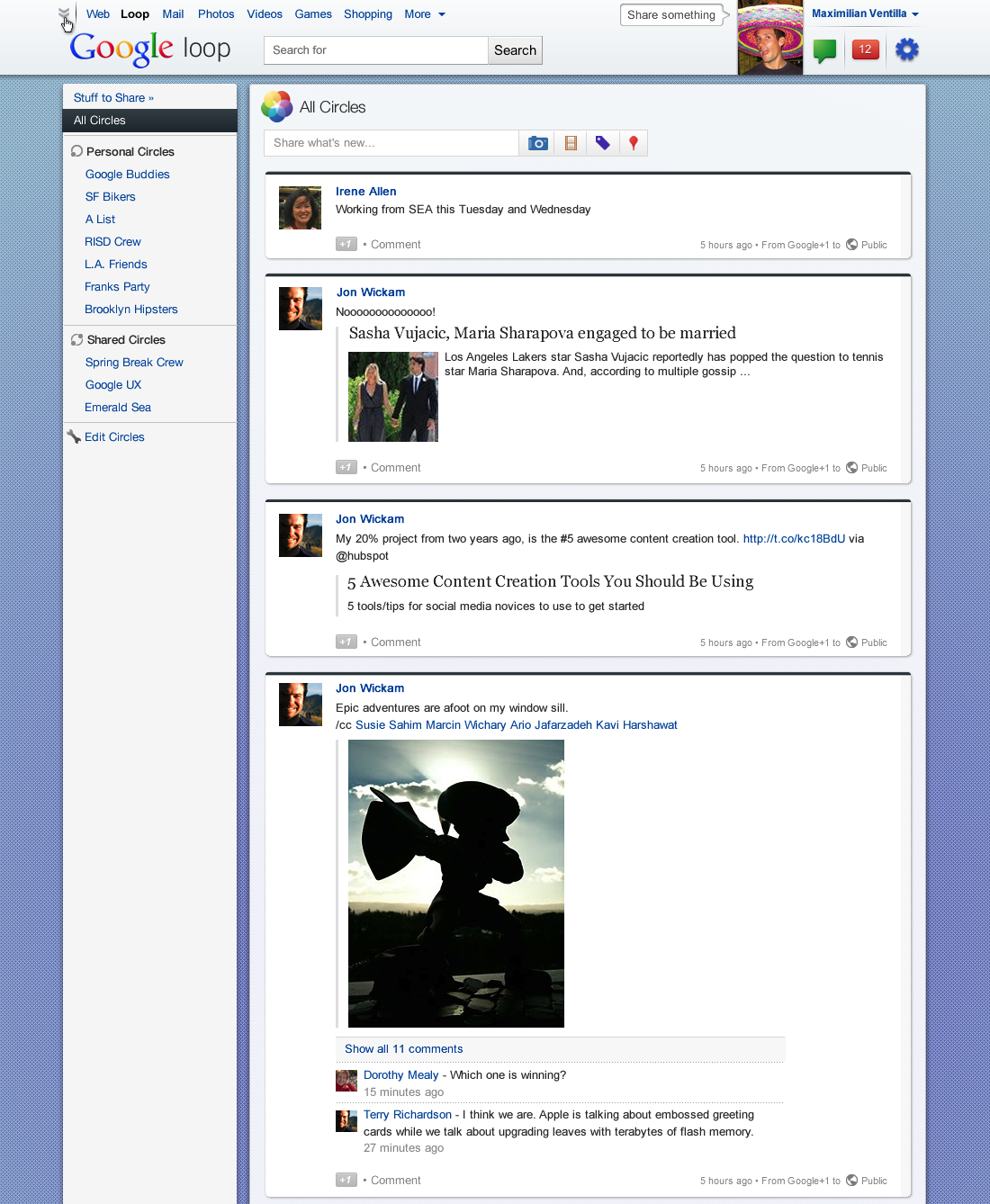990x1204 pixels.
Task: Click Terry Richardson's small avatar
Action: (346, 1120)
